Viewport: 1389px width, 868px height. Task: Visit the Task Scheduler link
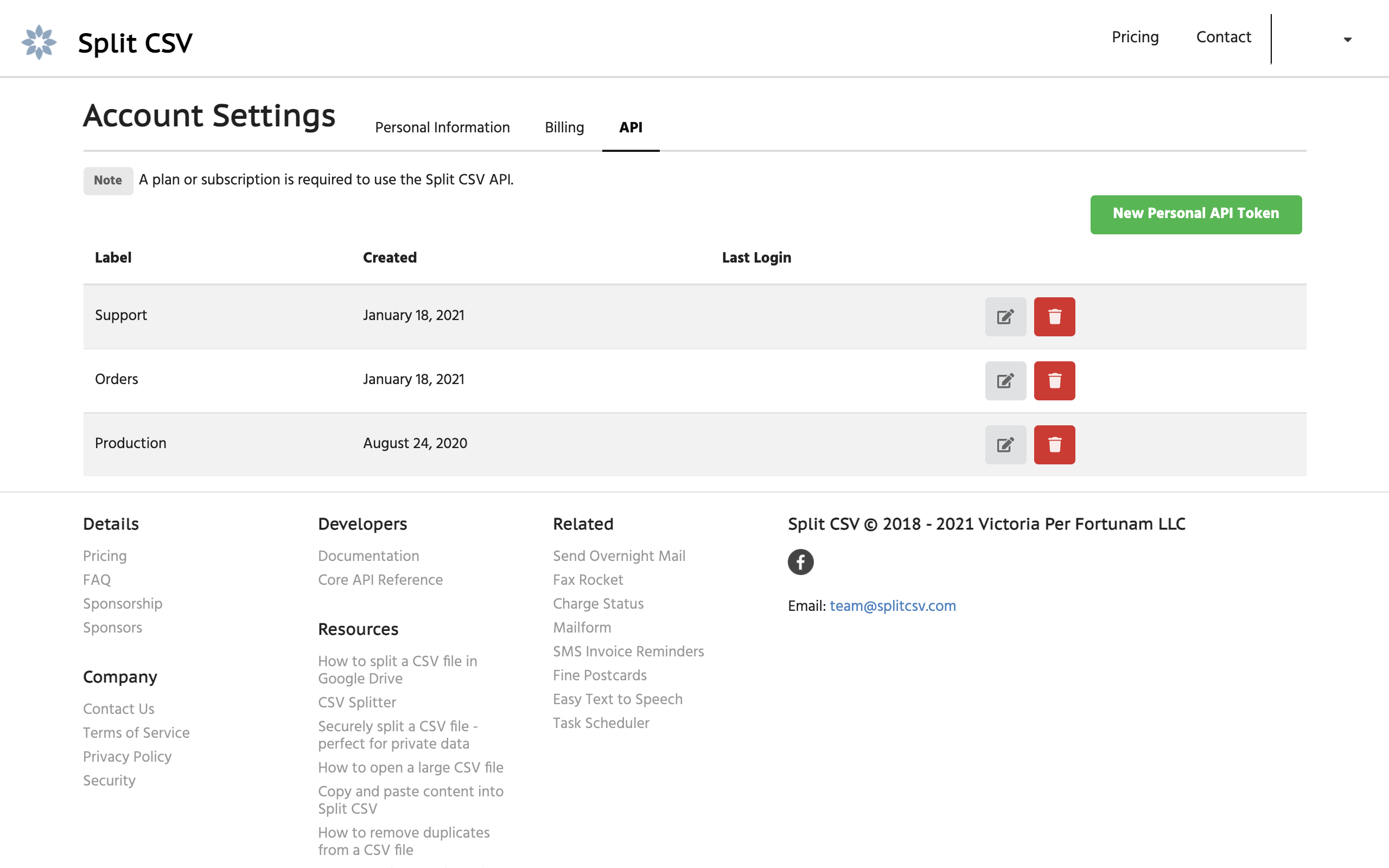pos(601,723)
